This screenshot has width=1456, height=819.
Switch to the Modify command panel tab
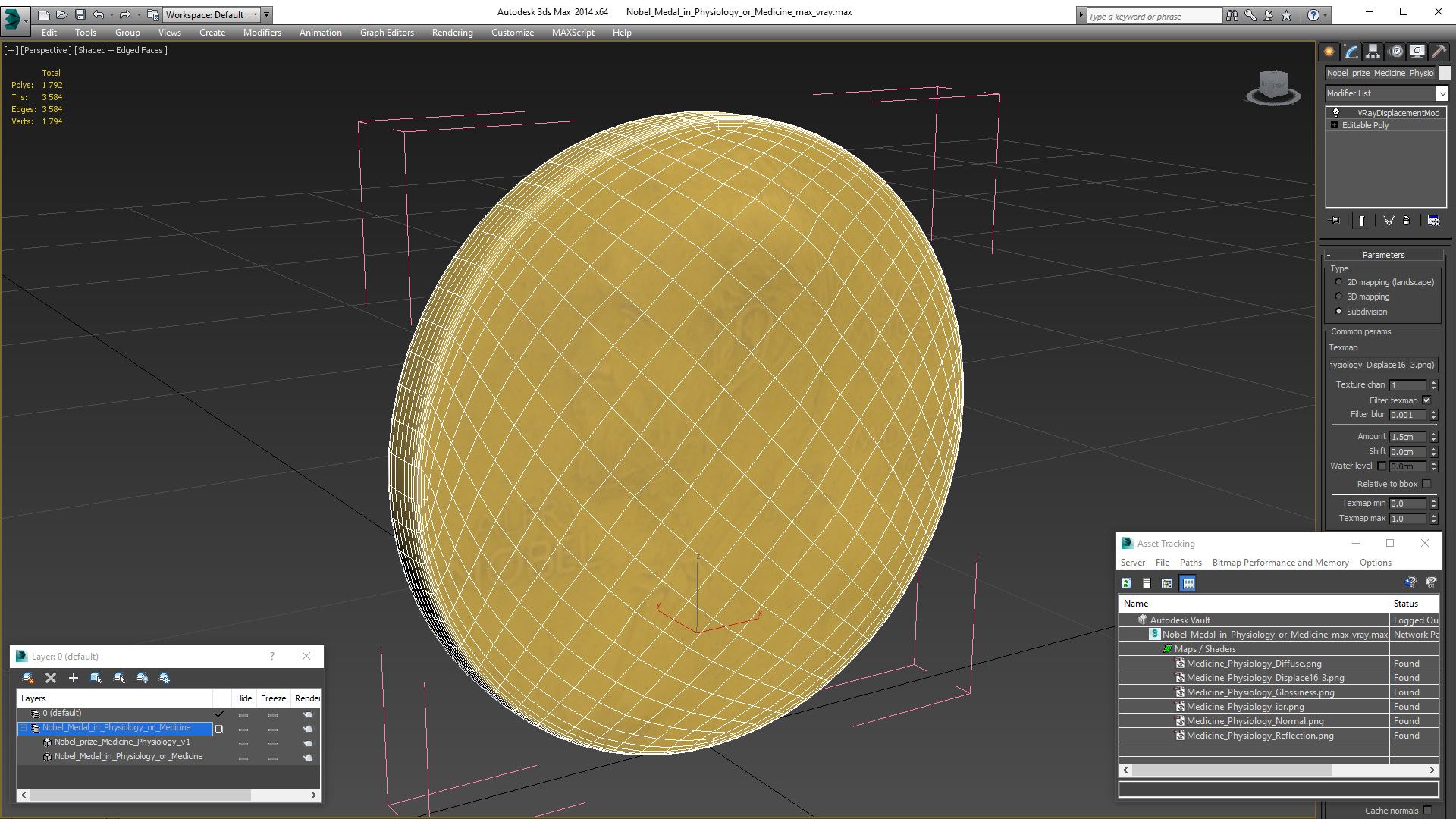point(1351,52)
